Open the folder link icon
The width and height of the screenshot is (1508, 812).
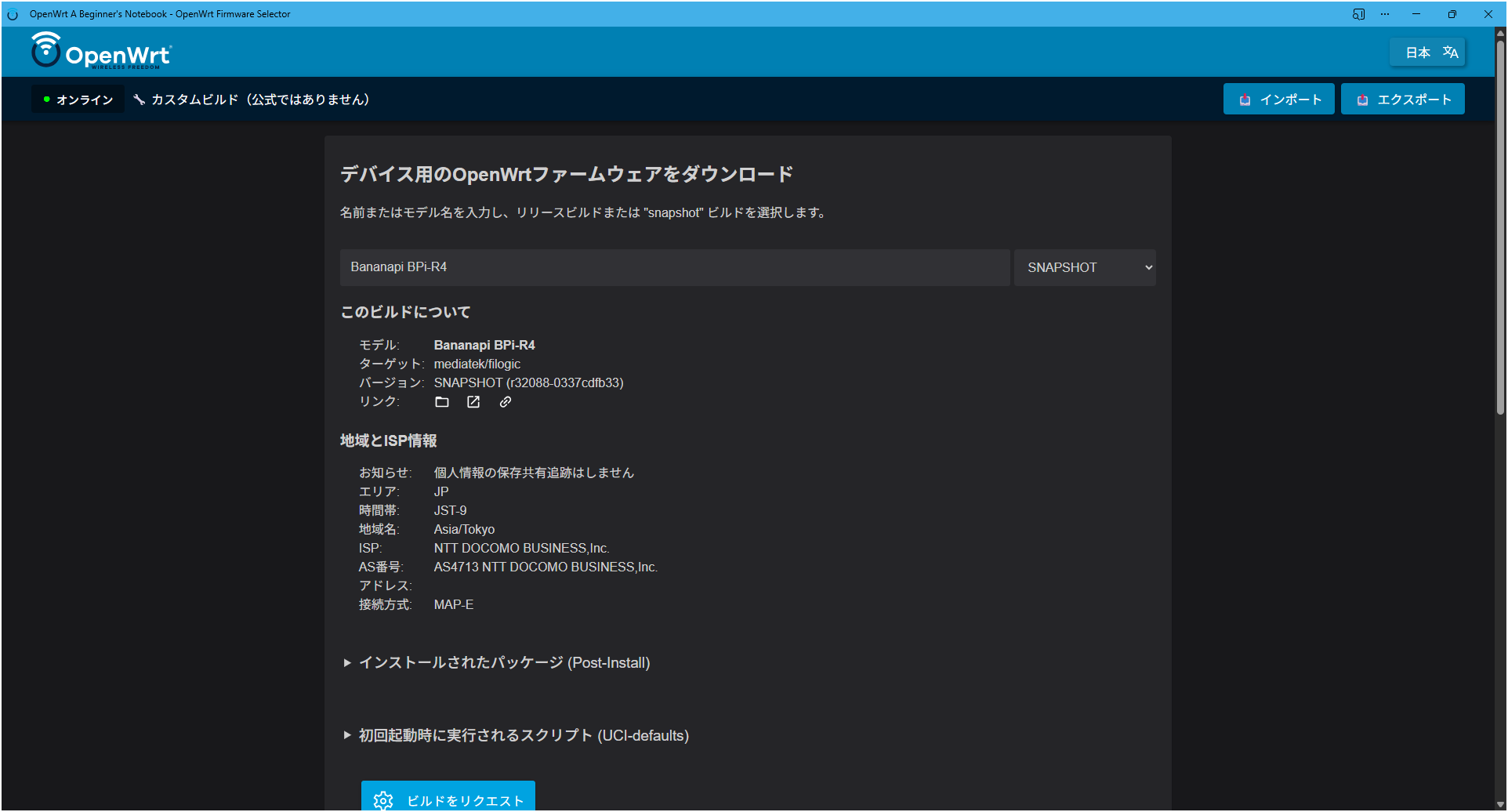tap(442, 402)
